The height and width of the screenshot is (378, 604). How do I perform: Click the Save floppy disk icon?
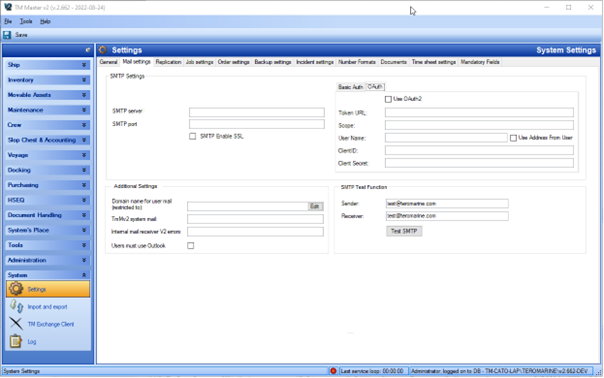pyautogui.click(x=7, y=35)
